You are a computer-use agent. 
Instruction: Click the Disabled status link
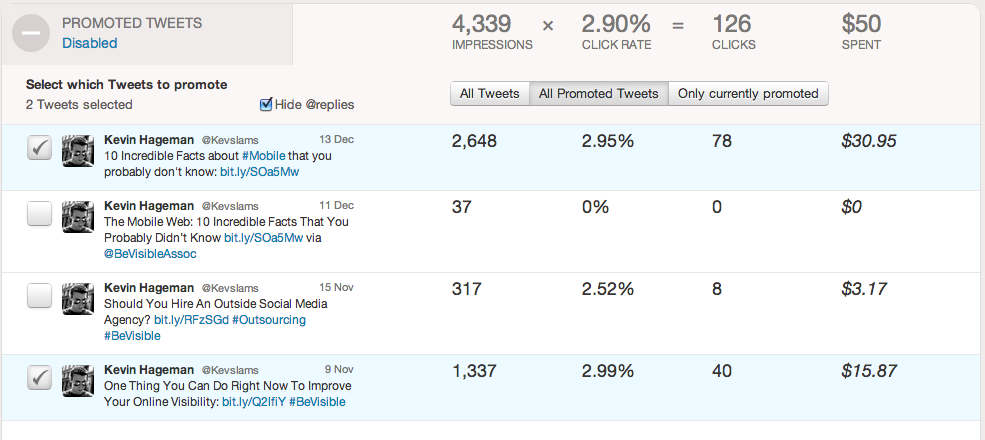pyautogui.click(x=89, y=43)
